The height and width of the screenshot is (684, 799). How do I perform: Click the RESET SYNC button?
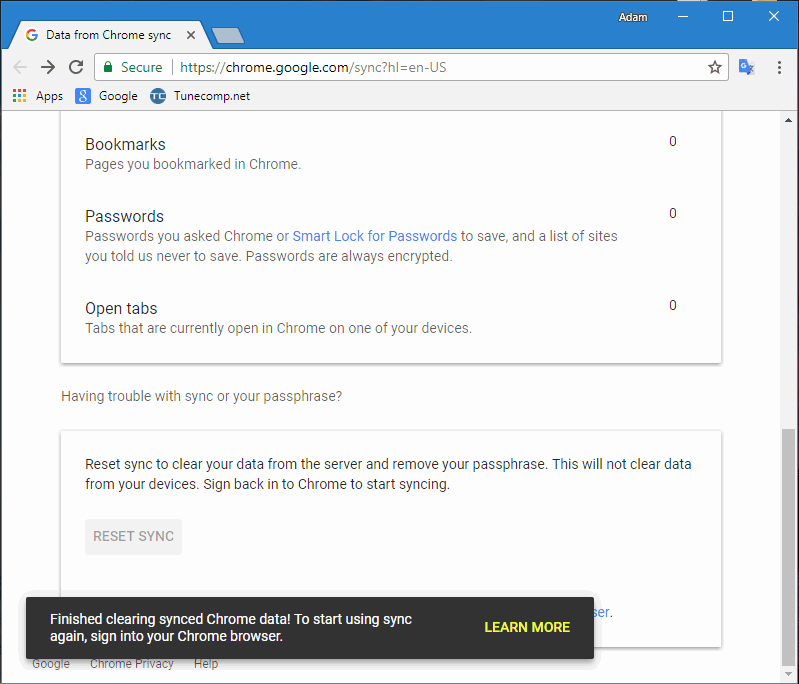click(x=134, y=537)
